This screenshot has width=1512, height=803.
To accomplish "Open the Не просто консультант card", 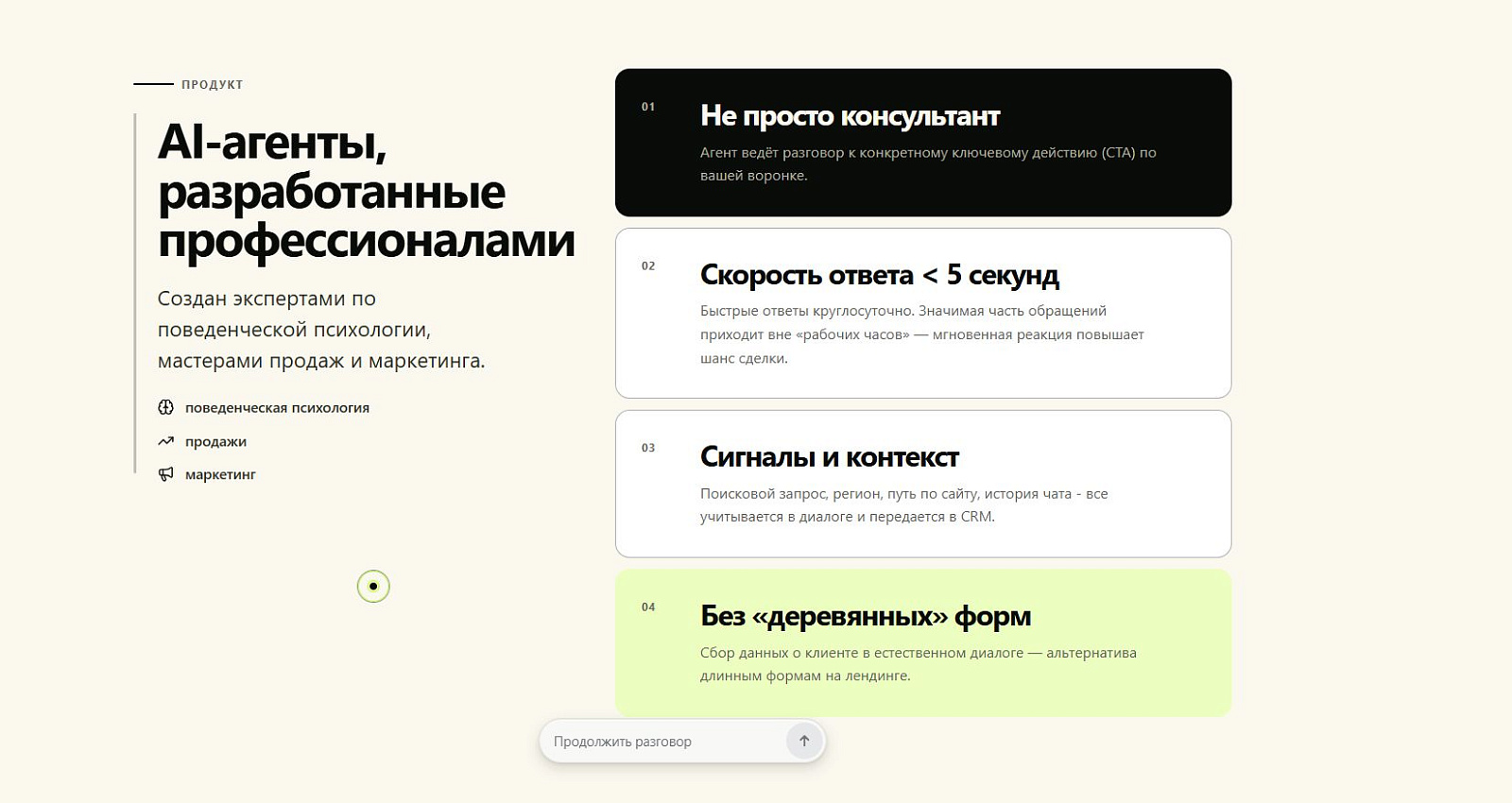I will click(x=923, y=143).
